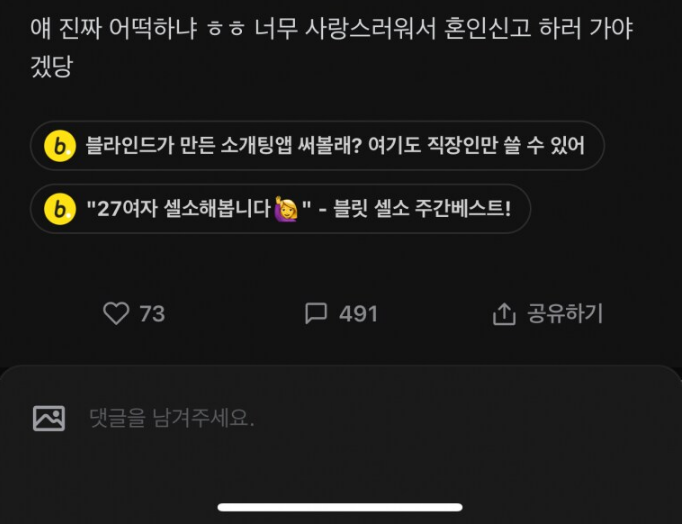Click the yellow b. logo on the dating app banner
Screen dimensions: 683x526
60,146
